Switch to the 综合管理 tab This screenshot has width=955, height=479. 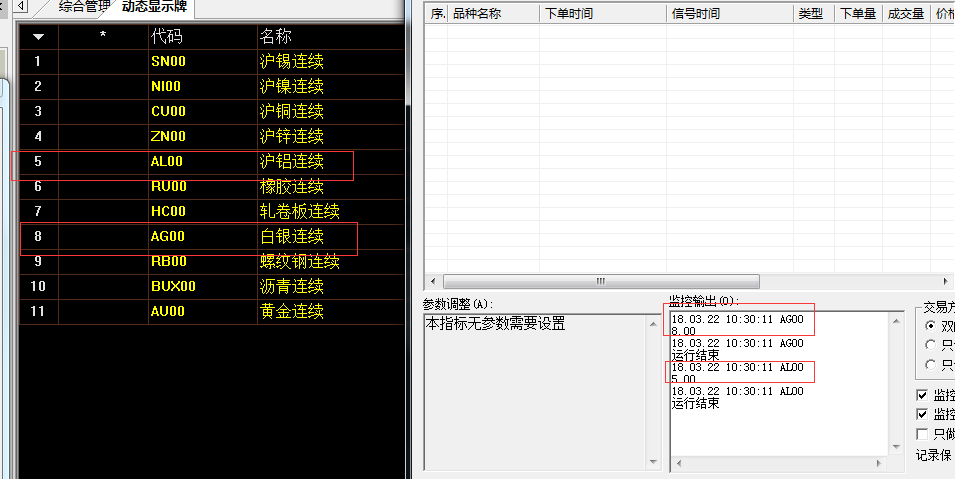tap(84, 7)
